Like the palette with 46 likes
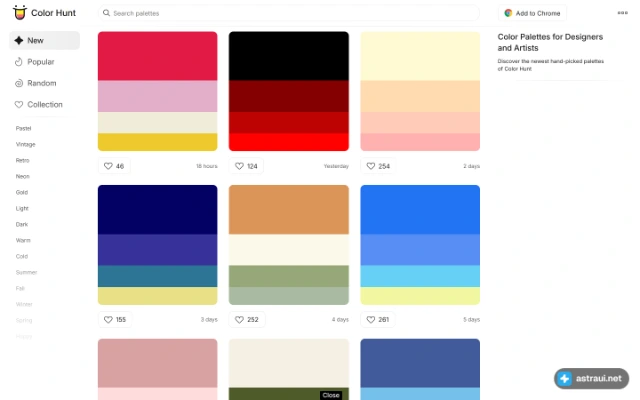 pyautogui.click(x=114, y=166)
